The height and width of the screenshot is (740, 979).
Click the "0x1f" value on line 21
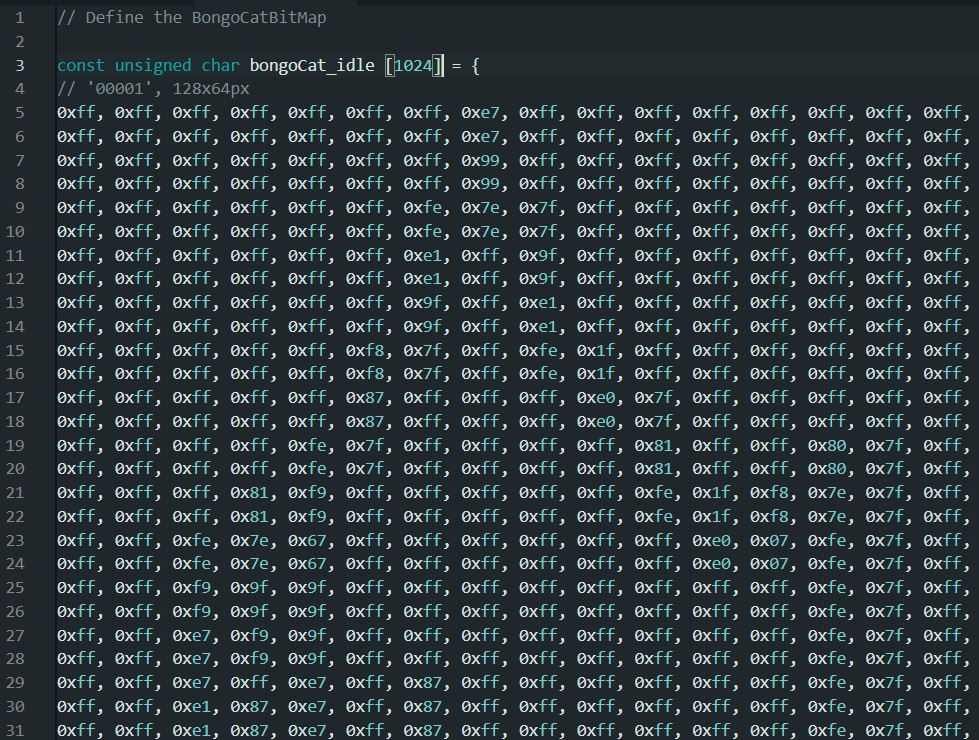click(x=711, y=492)
